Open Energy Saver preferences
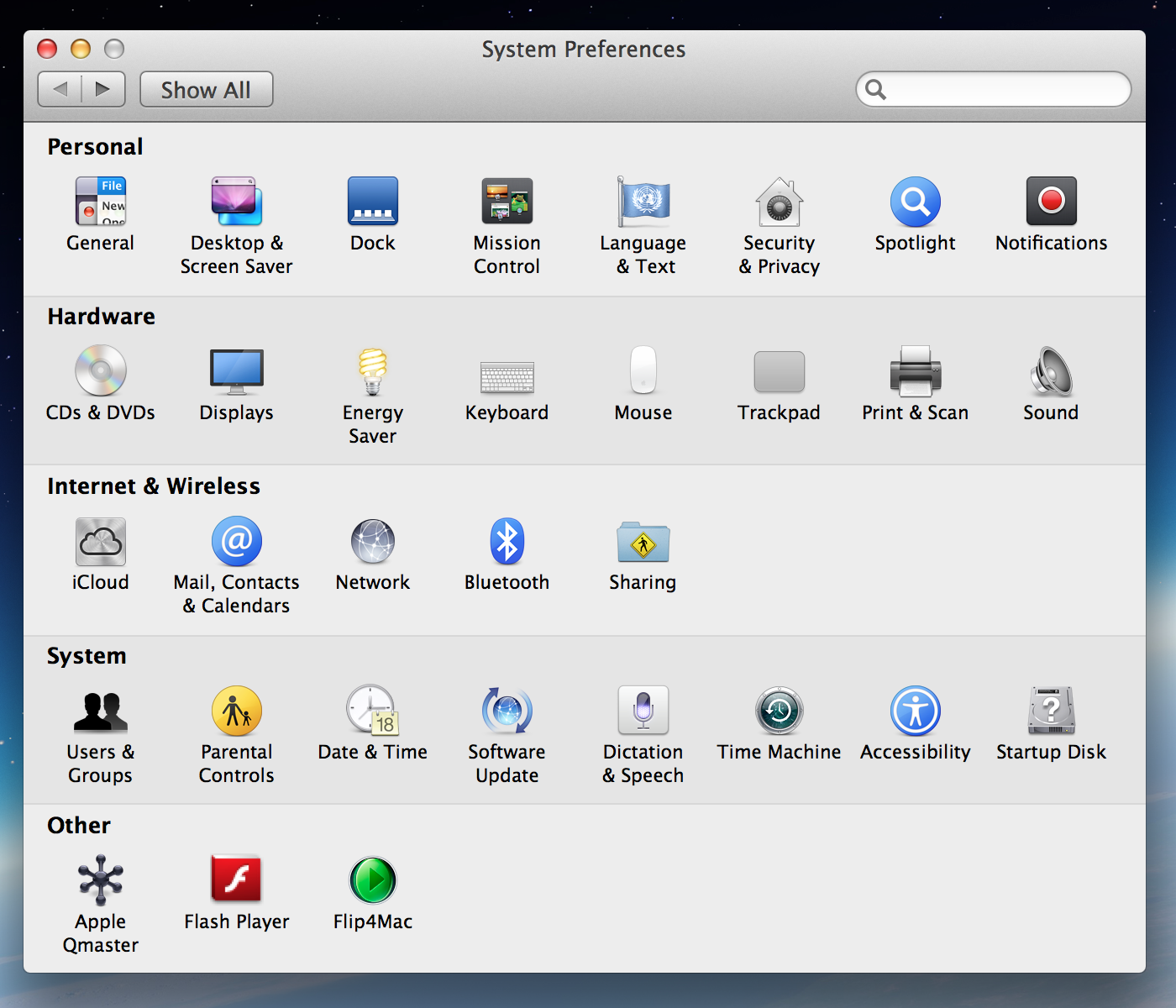The width and height of the screenshot is (1176, 1008). click(x=373, y=371)
